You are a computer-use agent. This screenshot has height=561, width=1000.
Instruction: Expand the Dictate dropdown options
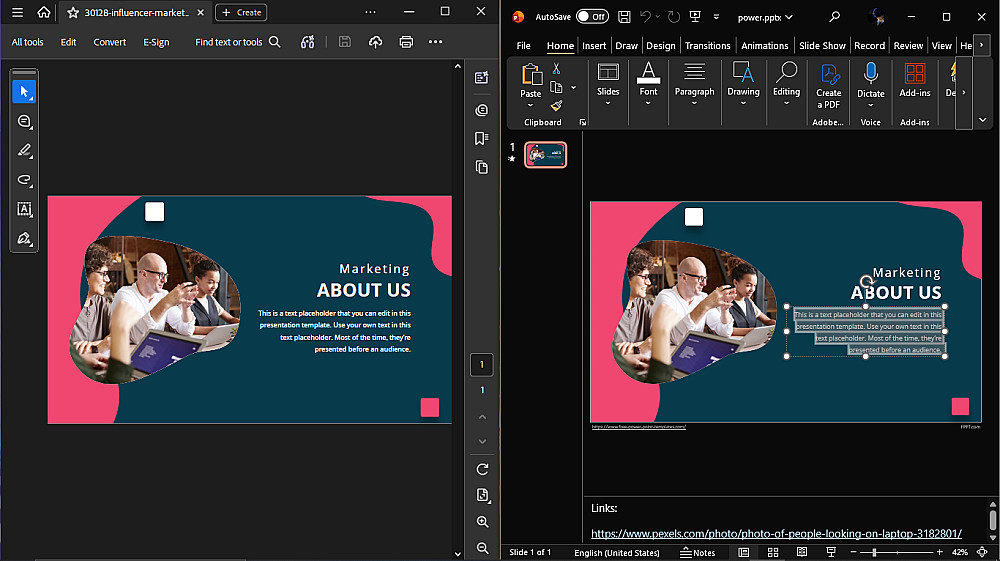[870, 105]
